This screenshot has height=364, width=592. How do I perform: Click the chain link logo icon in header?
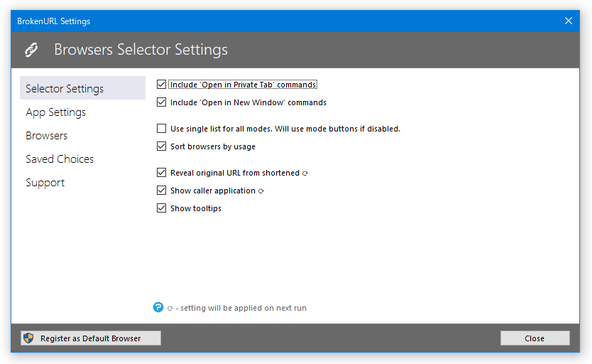tap(31, 50)
